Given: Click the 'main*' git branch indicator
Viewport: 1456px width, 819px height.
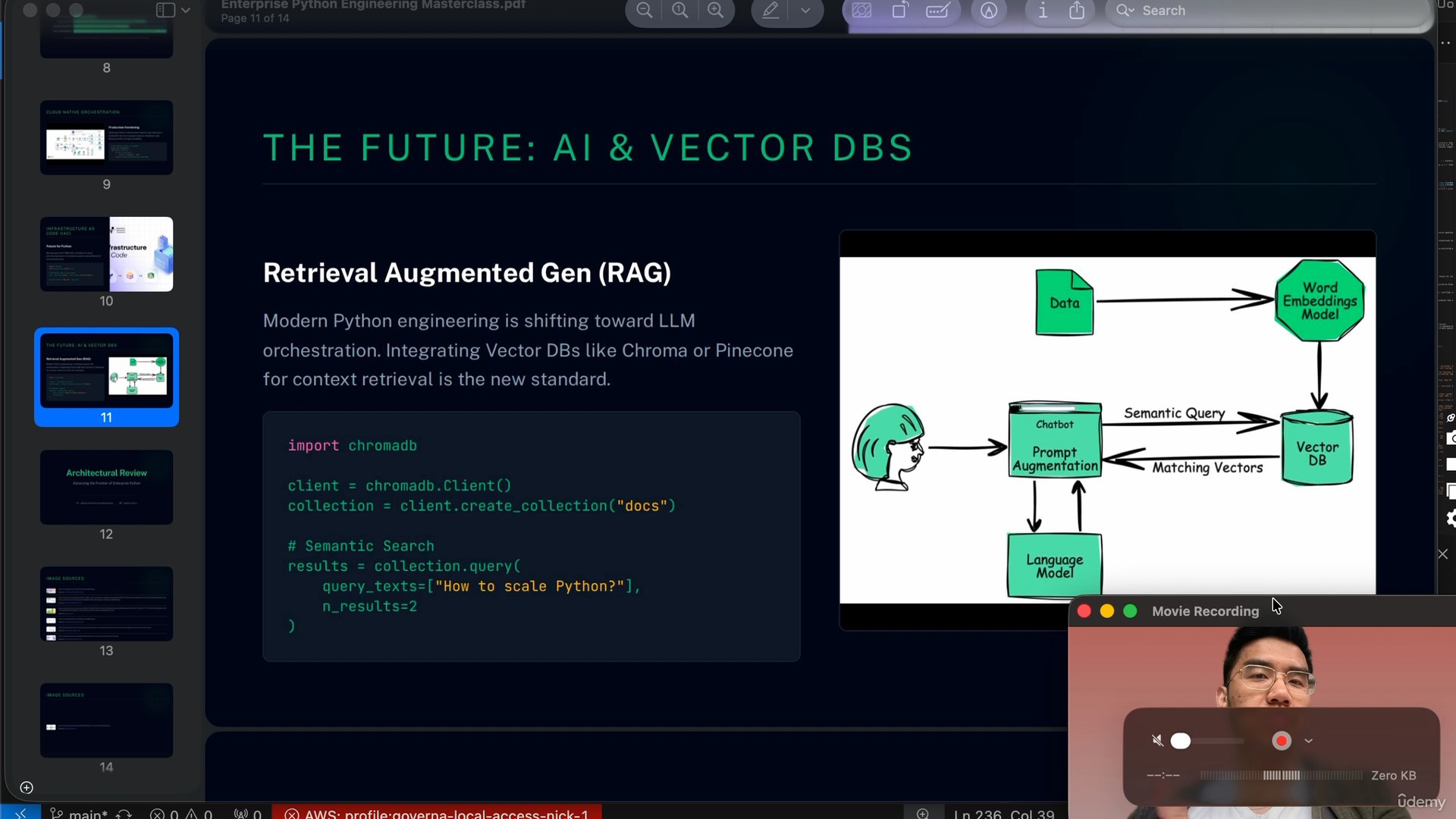Looking at the screenshot, I should [80, 813].
